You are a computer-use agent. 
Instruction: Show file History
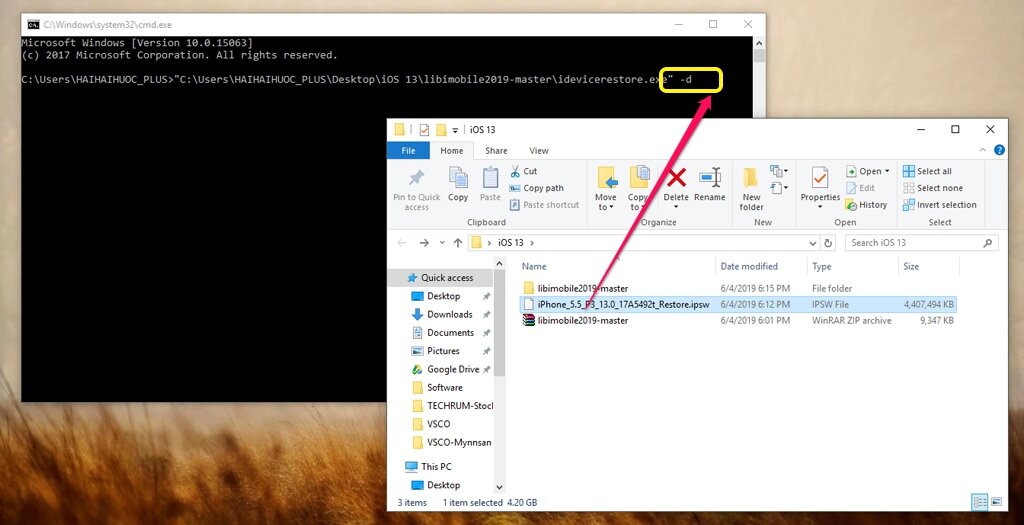(x=866, y=205)
